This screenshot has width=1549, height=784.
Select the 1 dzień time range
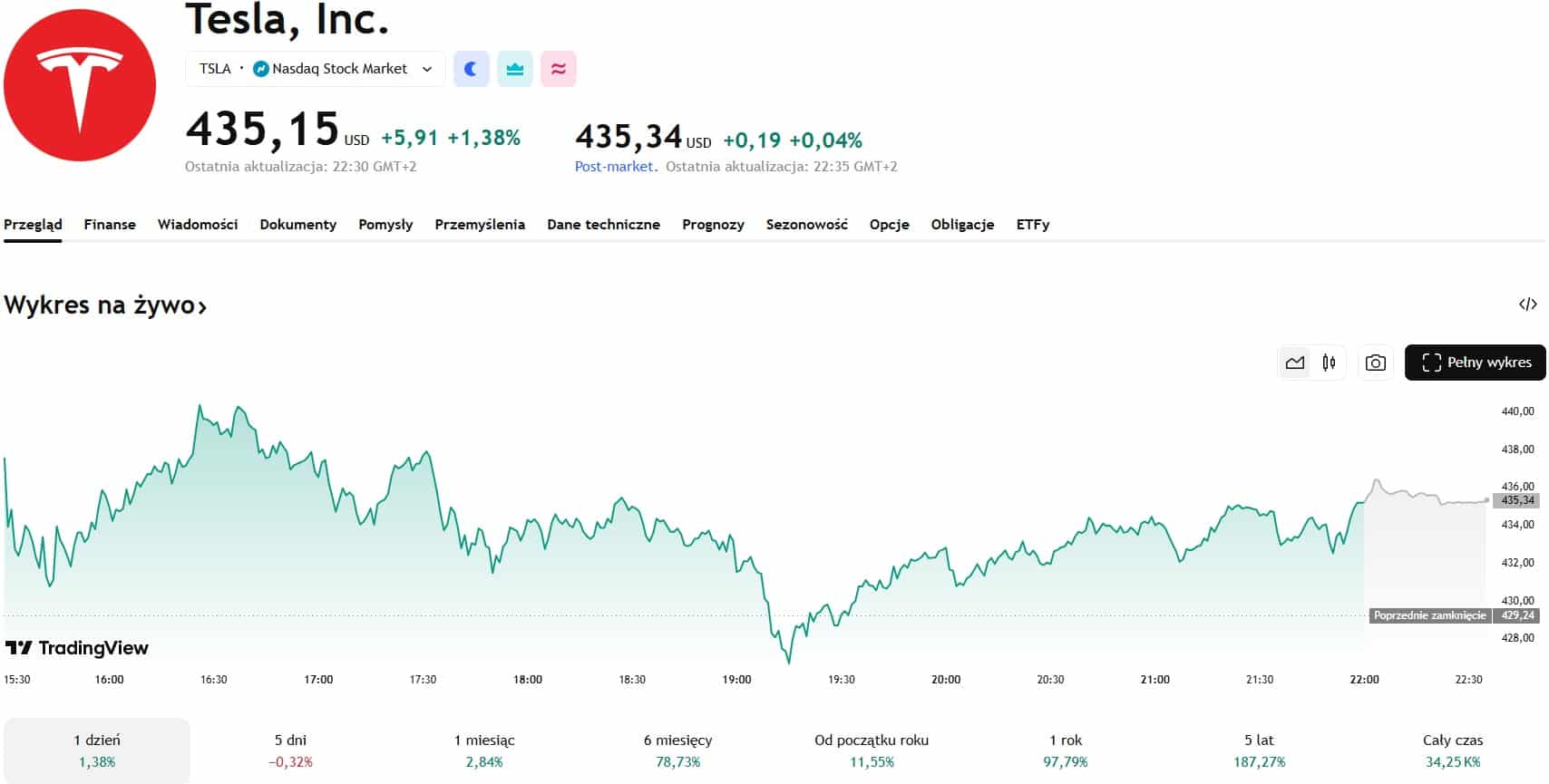tap(97, 750)
